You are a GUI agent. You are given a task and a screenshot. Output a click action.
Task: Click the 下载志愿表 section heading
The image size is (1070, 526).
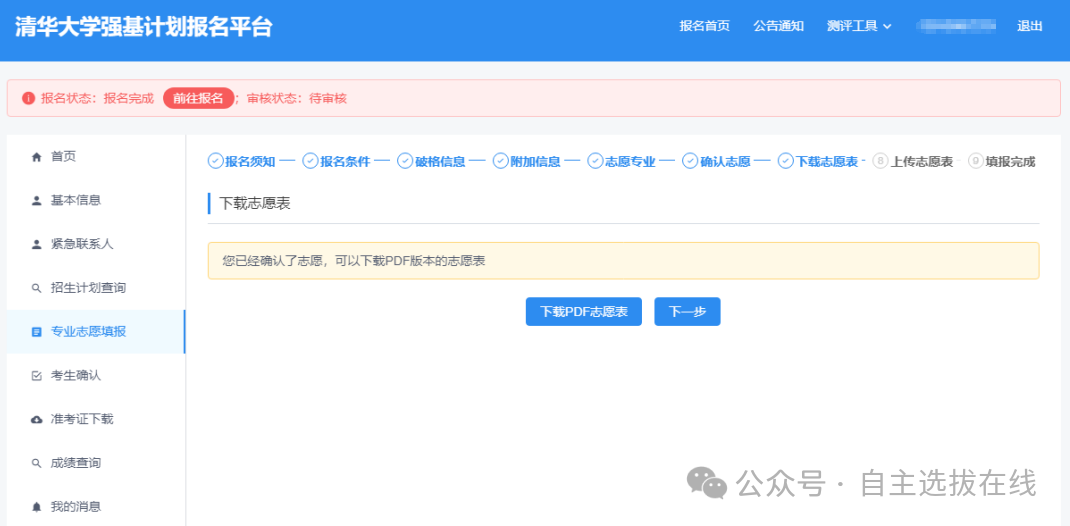(255, 203)
